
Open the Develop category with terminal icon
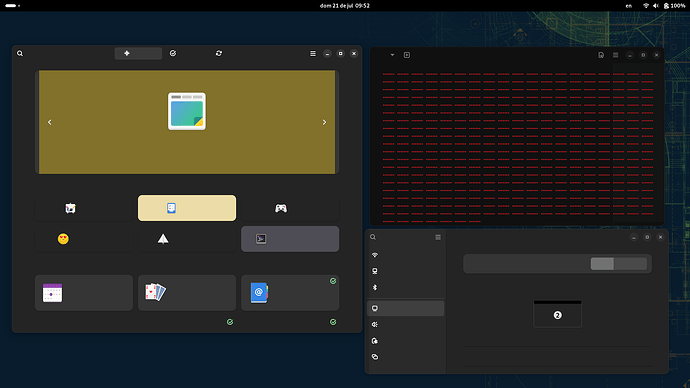[x=290, y=239]
